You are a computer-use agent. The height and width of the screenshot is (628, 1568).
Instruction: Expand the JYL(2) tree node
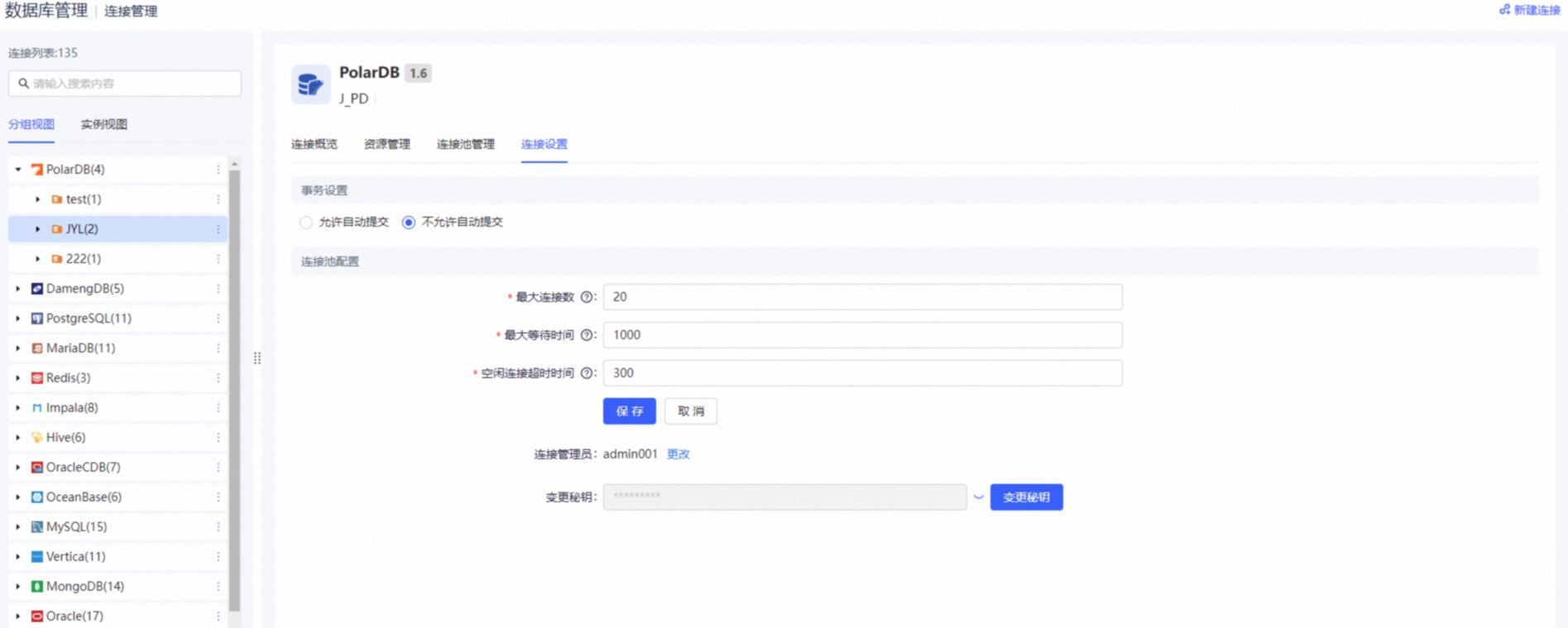tap(38, 229)
